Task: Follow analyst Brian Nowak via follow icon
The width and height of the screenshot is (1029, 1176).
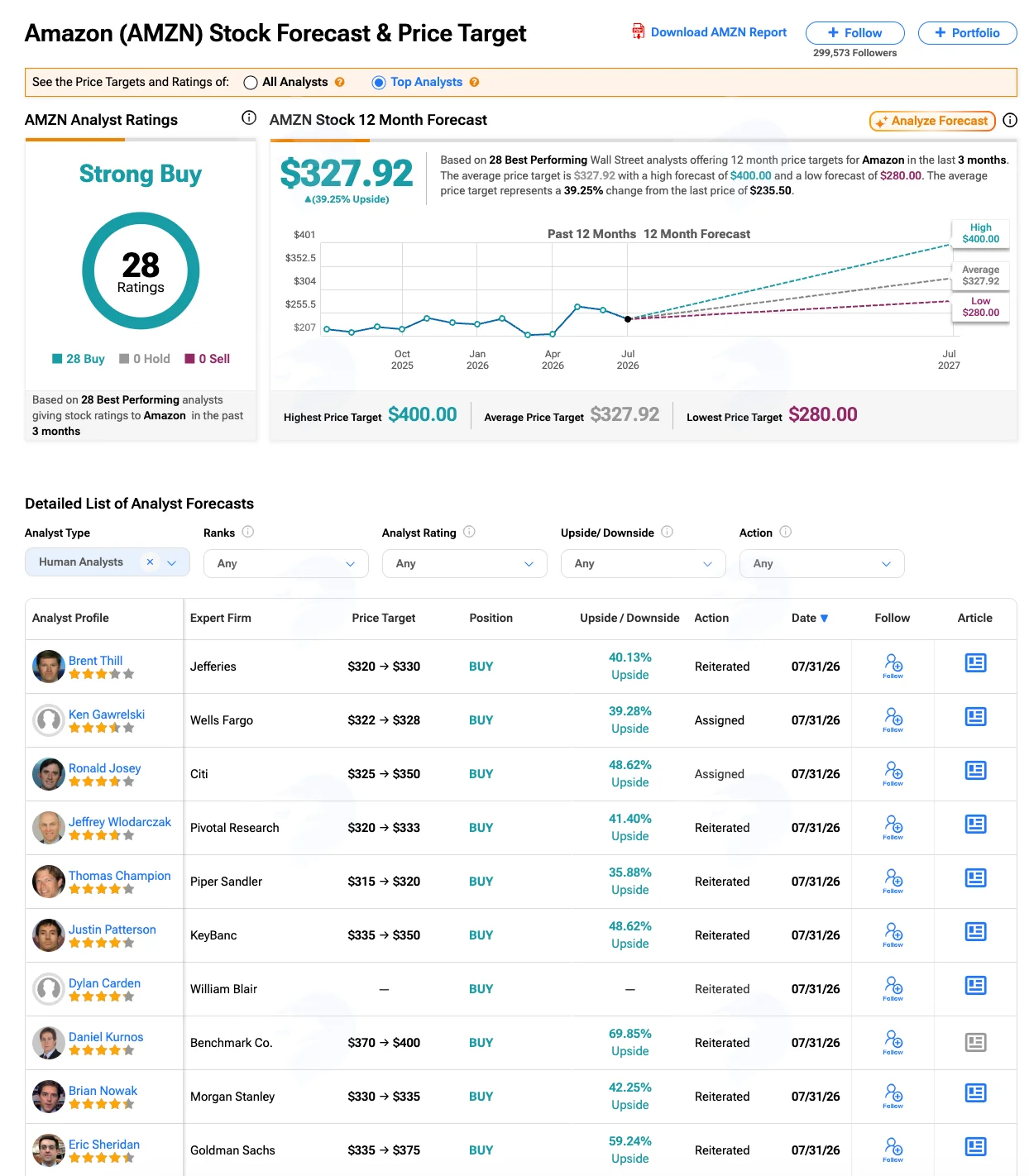Action: [893, 1096]
